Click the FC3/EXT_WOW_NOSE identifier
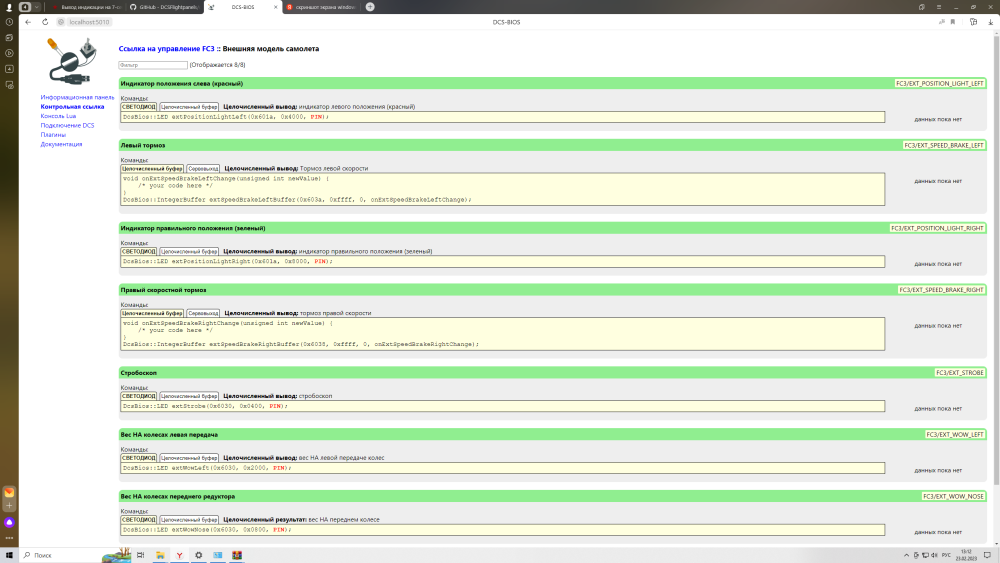Viewport: 1000px width, 563px height. point(953,497)
